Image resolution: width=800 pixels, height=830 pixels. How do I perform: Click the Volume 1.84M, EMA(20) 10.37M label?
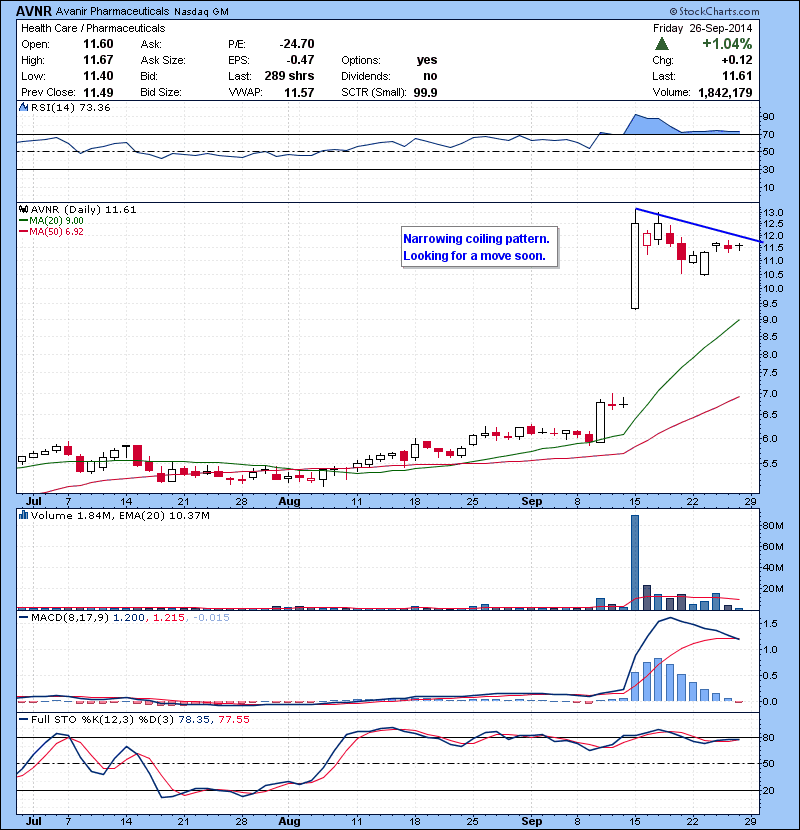(x=120, y=515)
